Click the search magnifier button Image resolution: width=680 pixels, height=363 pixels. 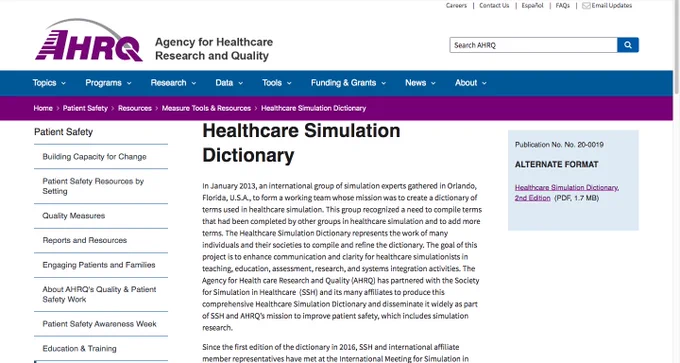pyautogui.click(x=628, y=45)
